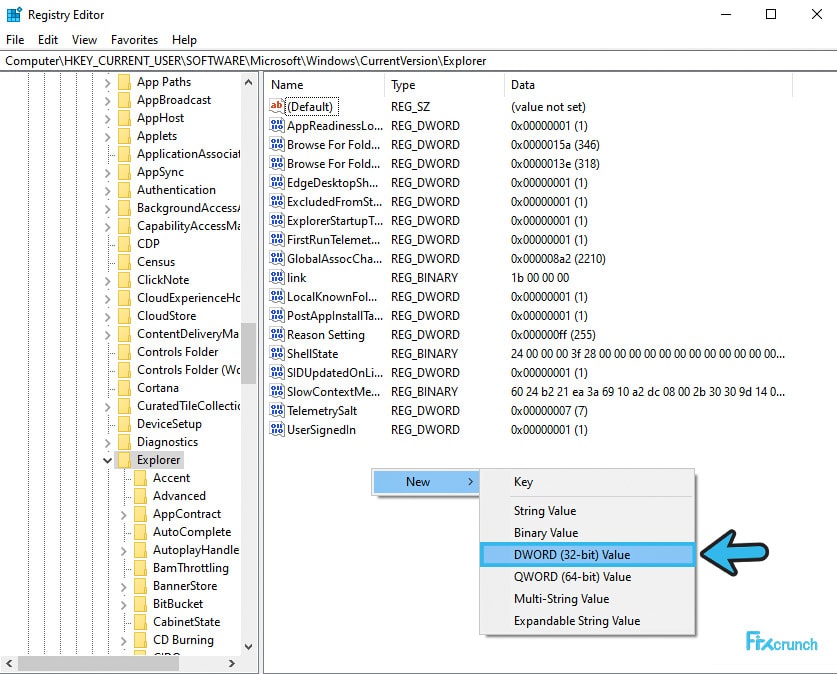837x674 pixels.
Task: Select the Census key
Action: click(156, 261)
